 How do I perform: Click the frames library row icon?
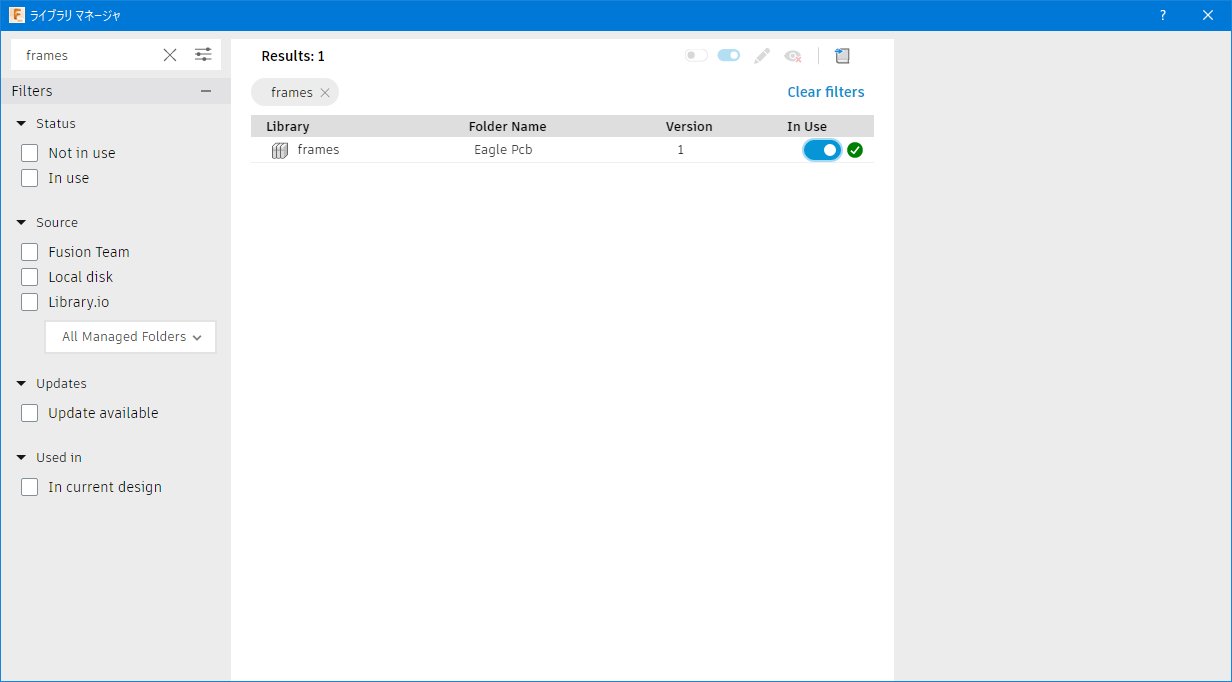[280, 151]
